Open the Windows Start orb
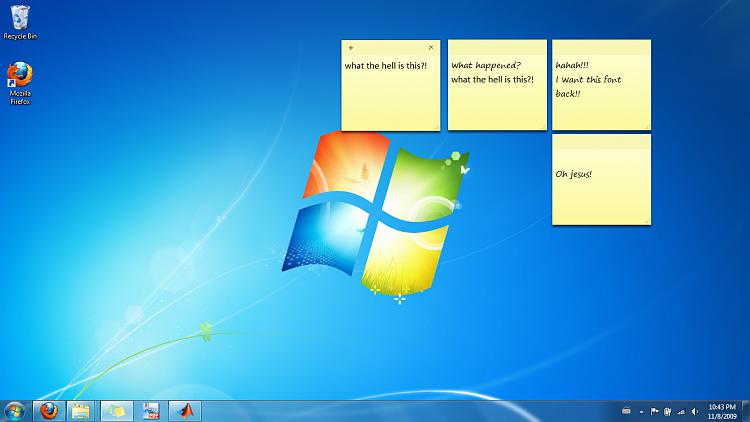 (x=14, y=411)
